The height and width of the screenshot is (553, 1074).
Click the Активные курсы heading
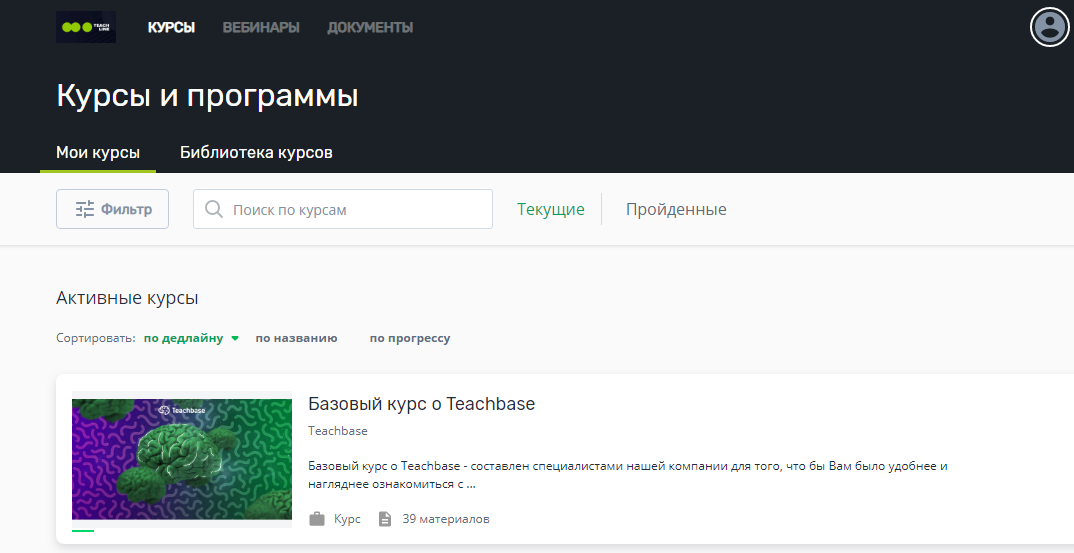pos(127,298)
